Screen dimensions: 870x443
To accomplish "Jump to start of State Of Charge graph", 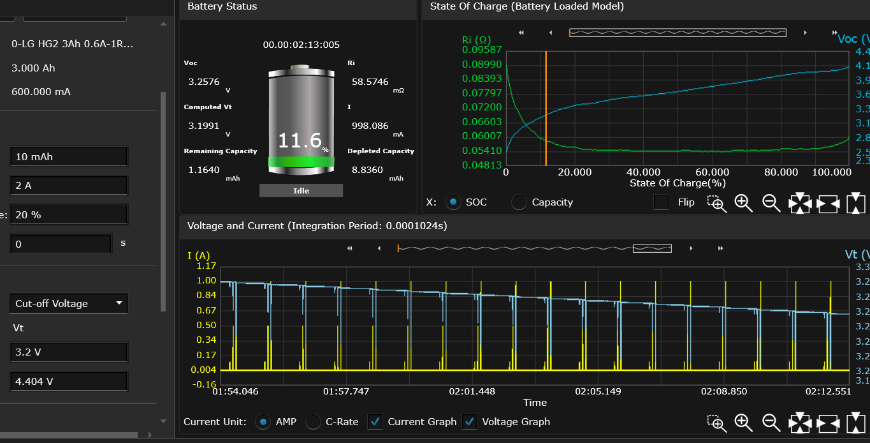I will [521, 33].
